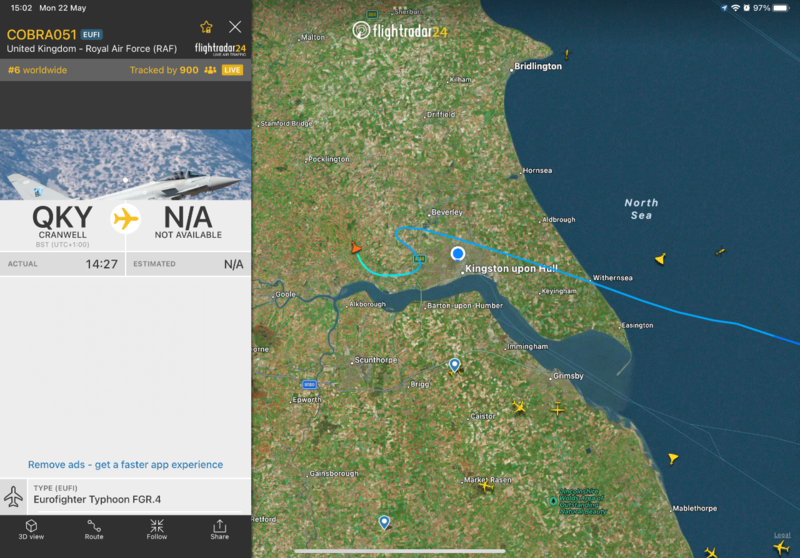Tap the battery indicator in status bar
This screenshot has height=558, width=800.
click(x=781, y=8)
